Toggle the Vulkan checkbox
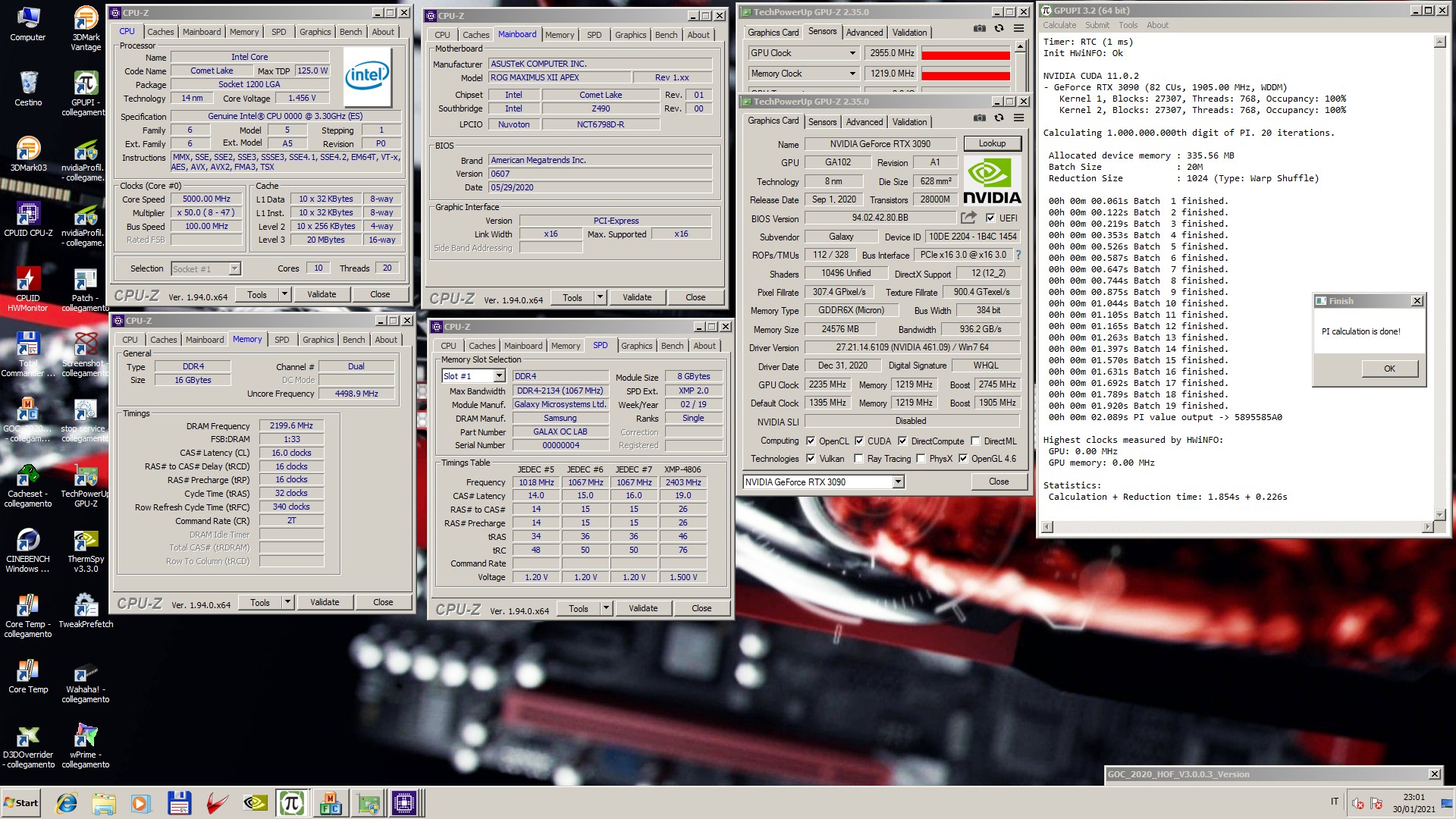This screenshot has height=819, width=1456. 811,458
